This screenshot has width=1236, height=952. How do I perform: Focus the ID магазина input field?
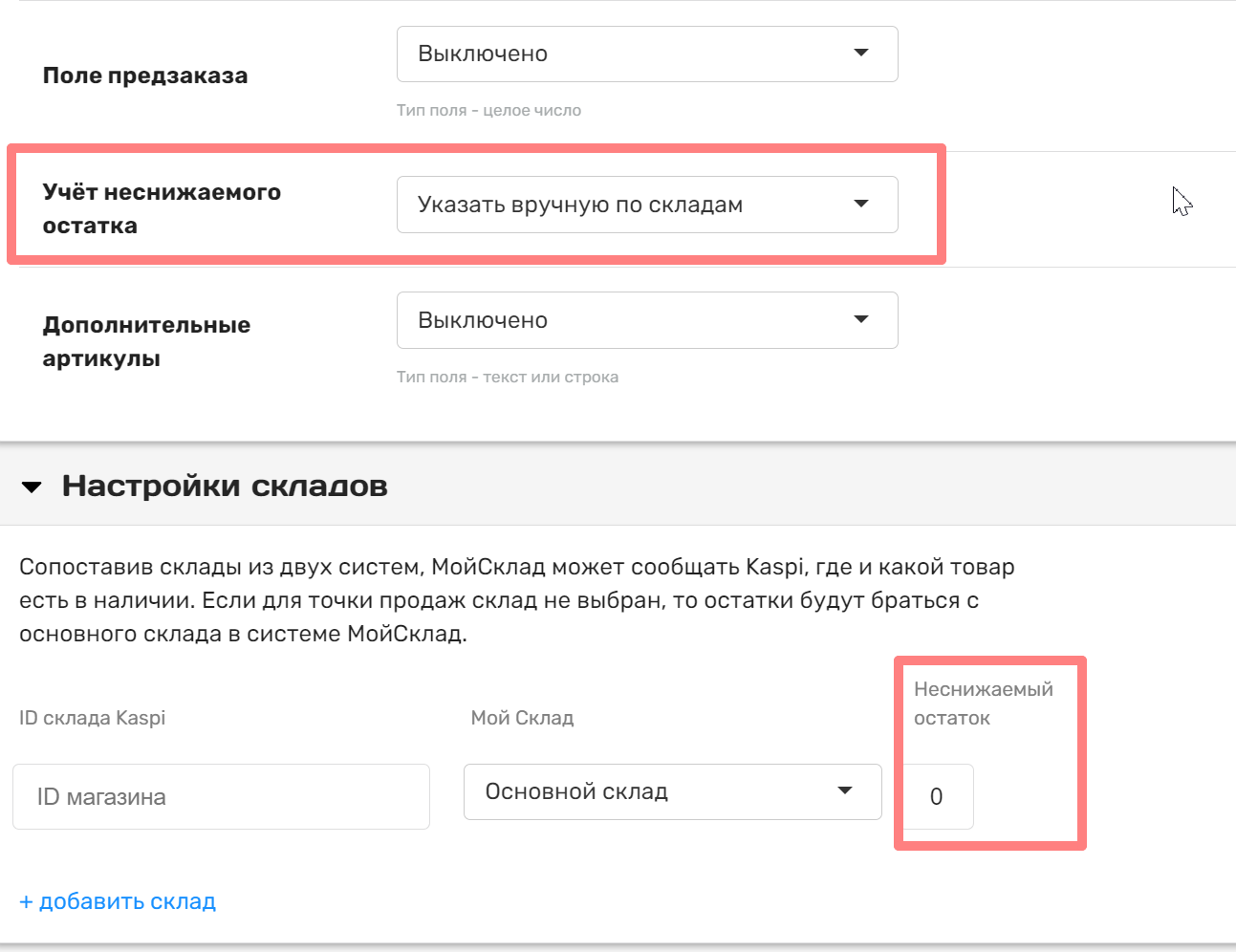(221, 796)
